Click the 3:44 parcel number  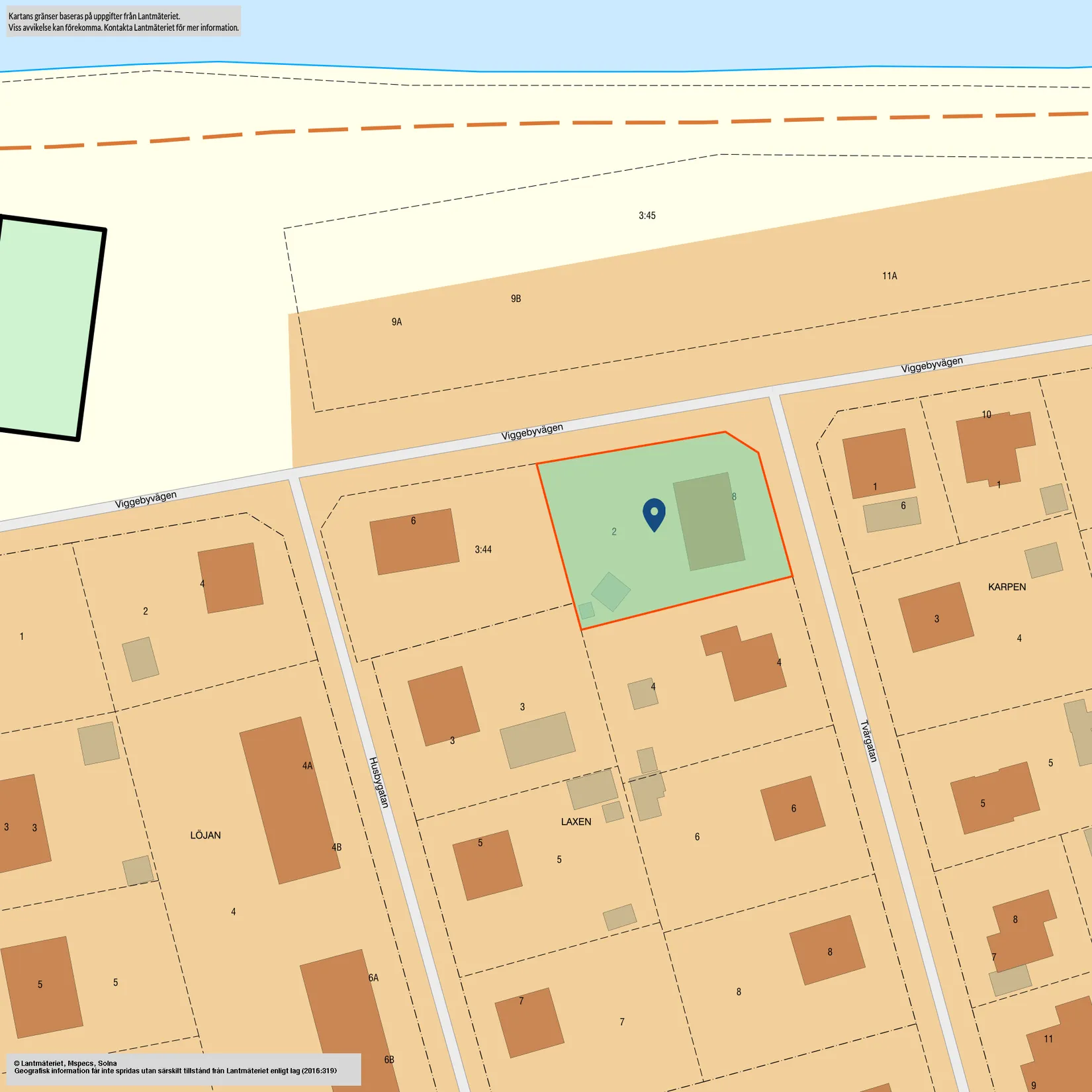coord(483,549)
